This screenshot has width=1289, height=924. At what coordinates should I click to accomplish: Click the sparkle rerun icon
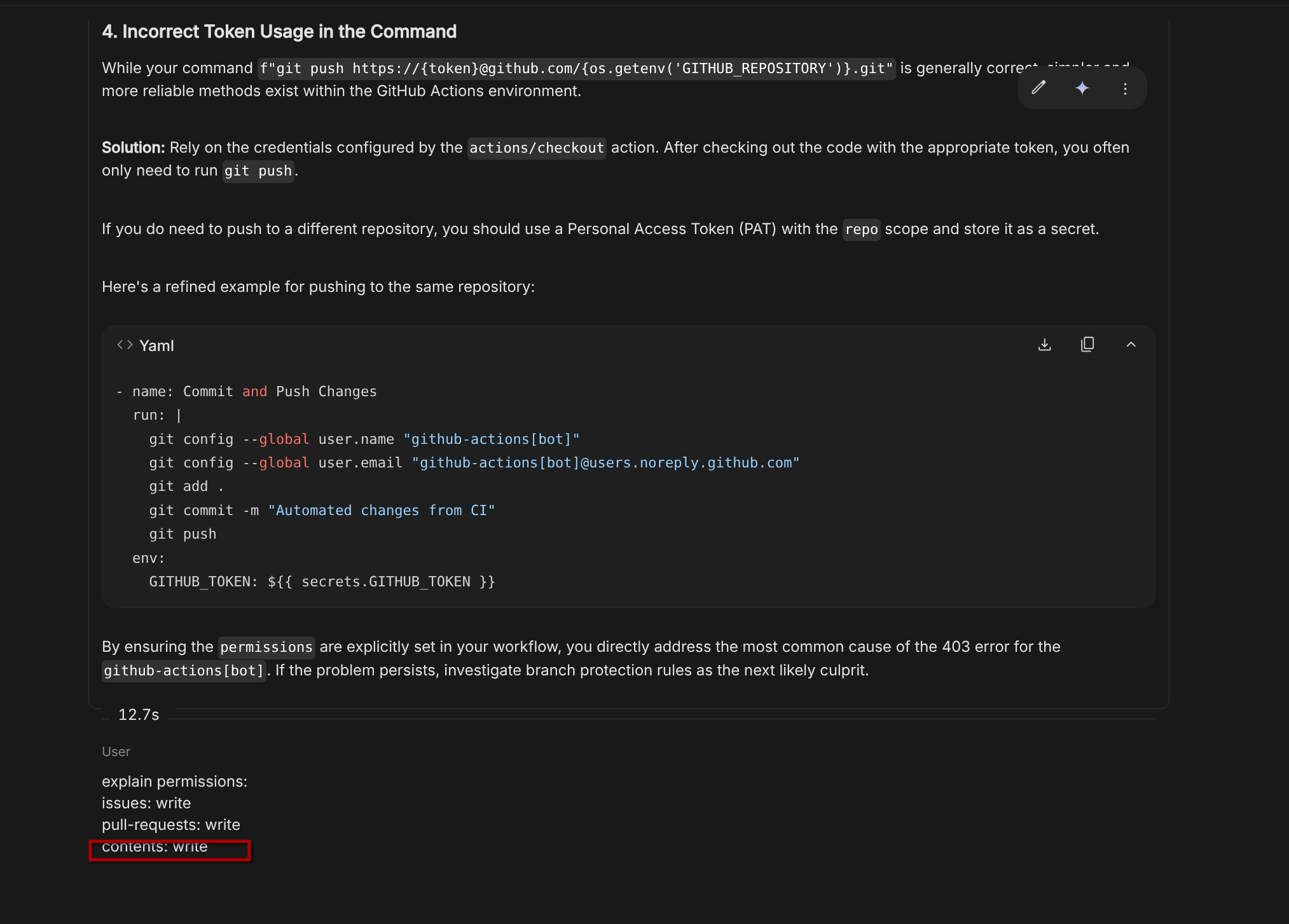click(x=1082, y=88)
